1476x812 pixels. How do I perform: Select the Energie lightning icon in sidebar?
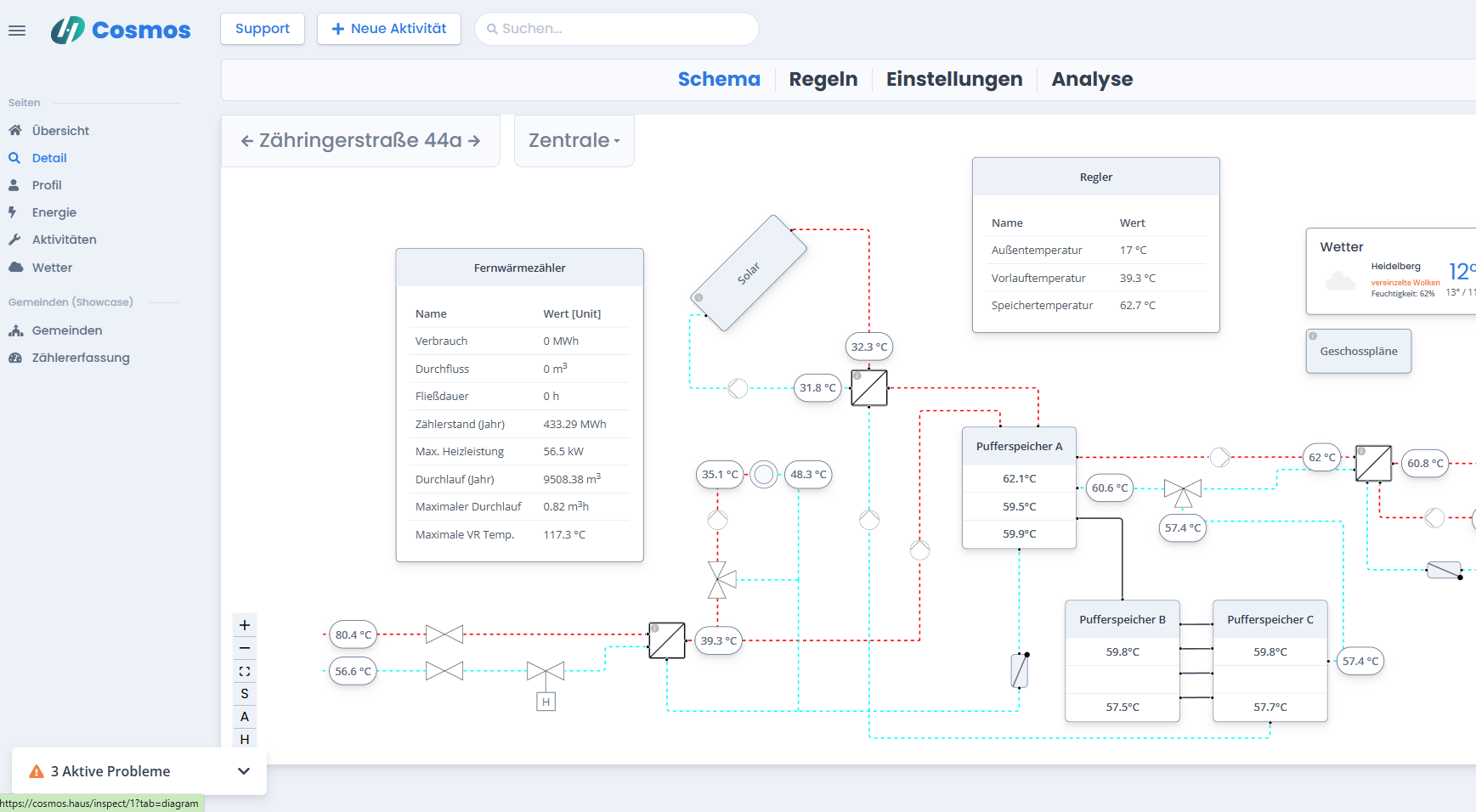tap(15, 212)
